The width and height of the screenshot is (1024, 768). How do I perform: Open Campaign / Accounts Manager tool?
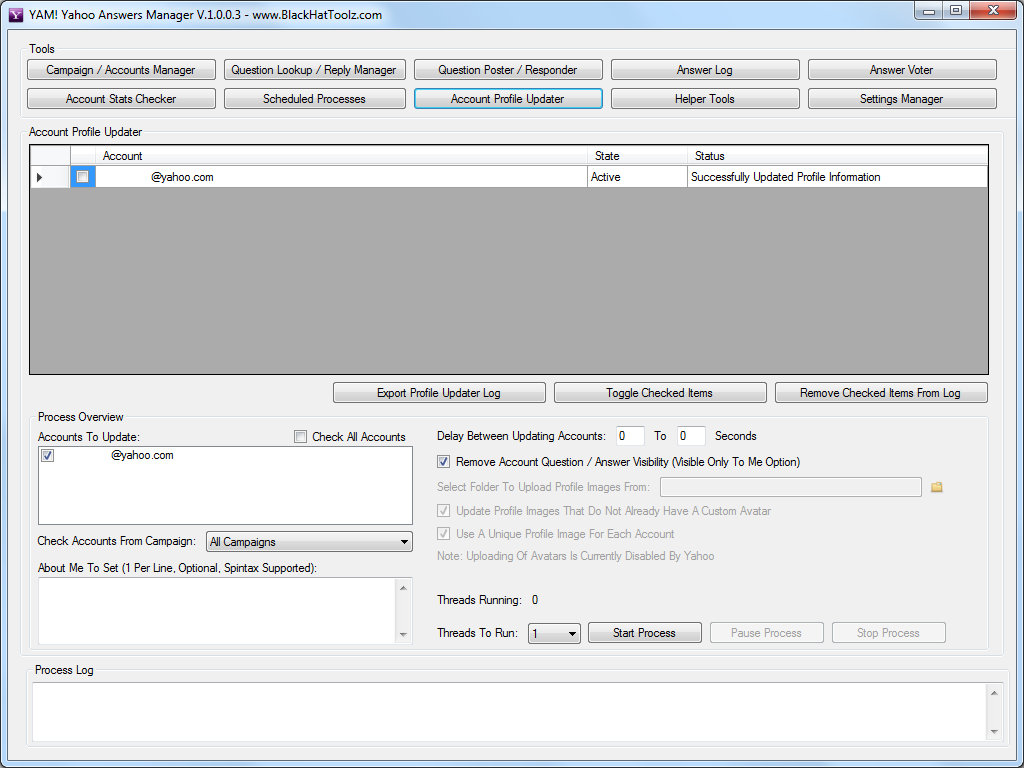pos(121,70)
